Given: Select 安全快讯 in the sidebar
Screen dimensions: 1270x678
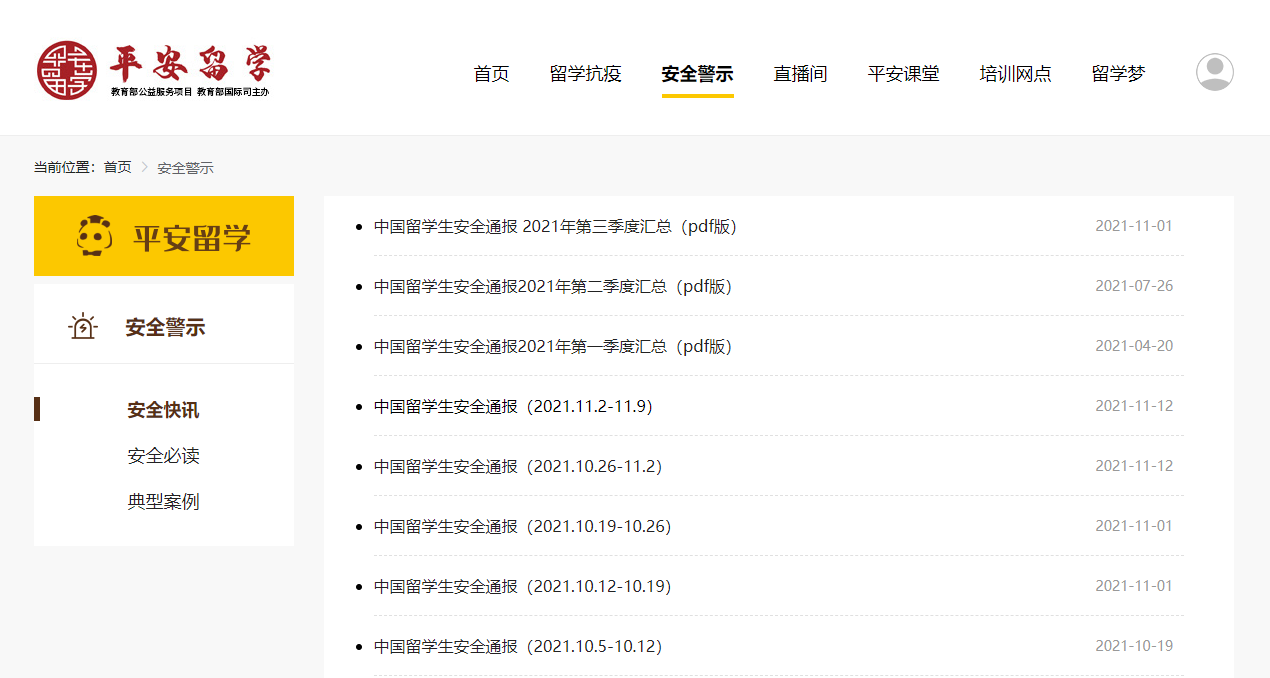Looking at the screenshot, I should [x=163, y=410].
